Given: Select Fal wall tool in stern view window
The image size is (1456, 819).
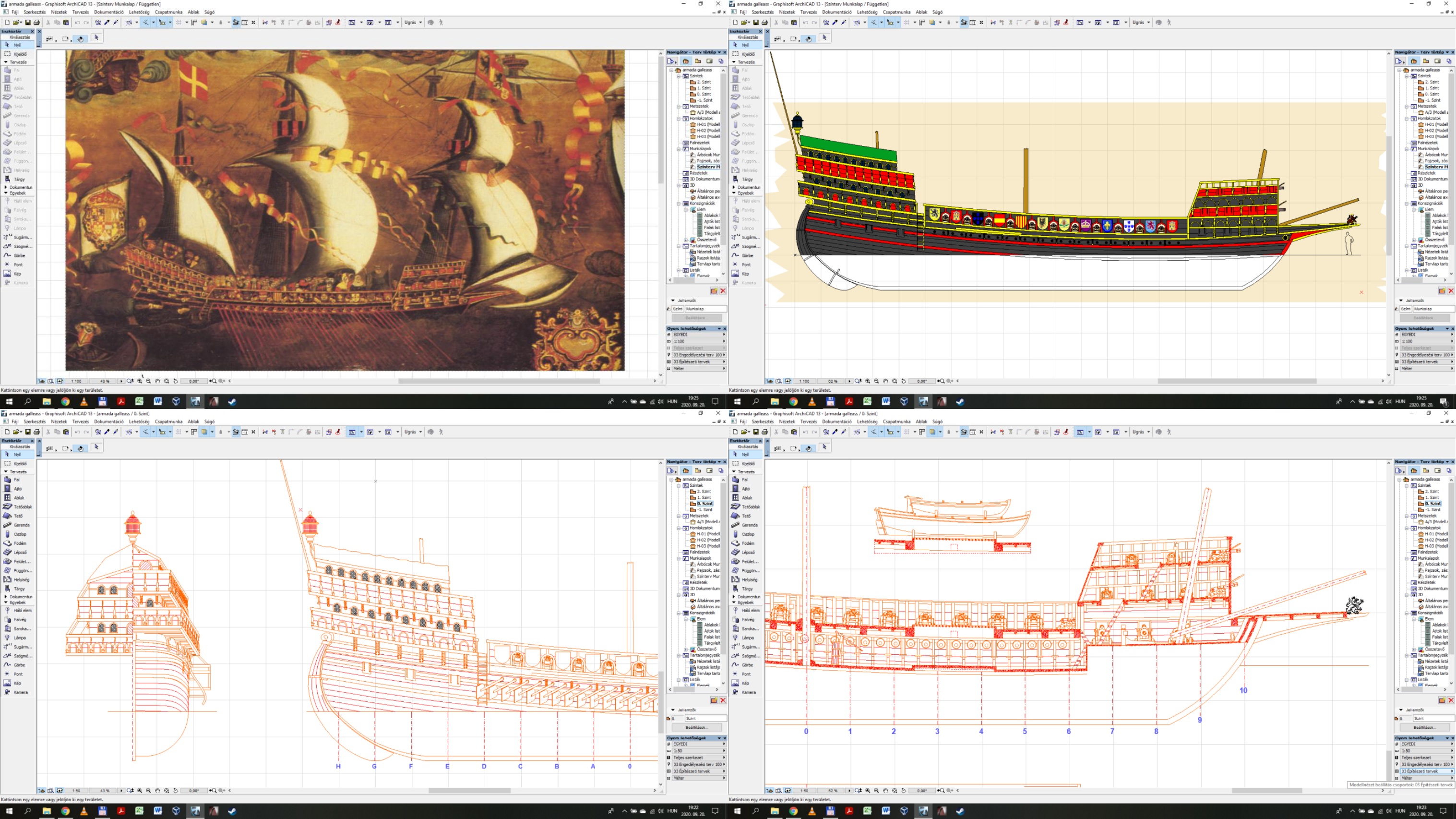Looking at the screenshot, I should tap(17, 480).
